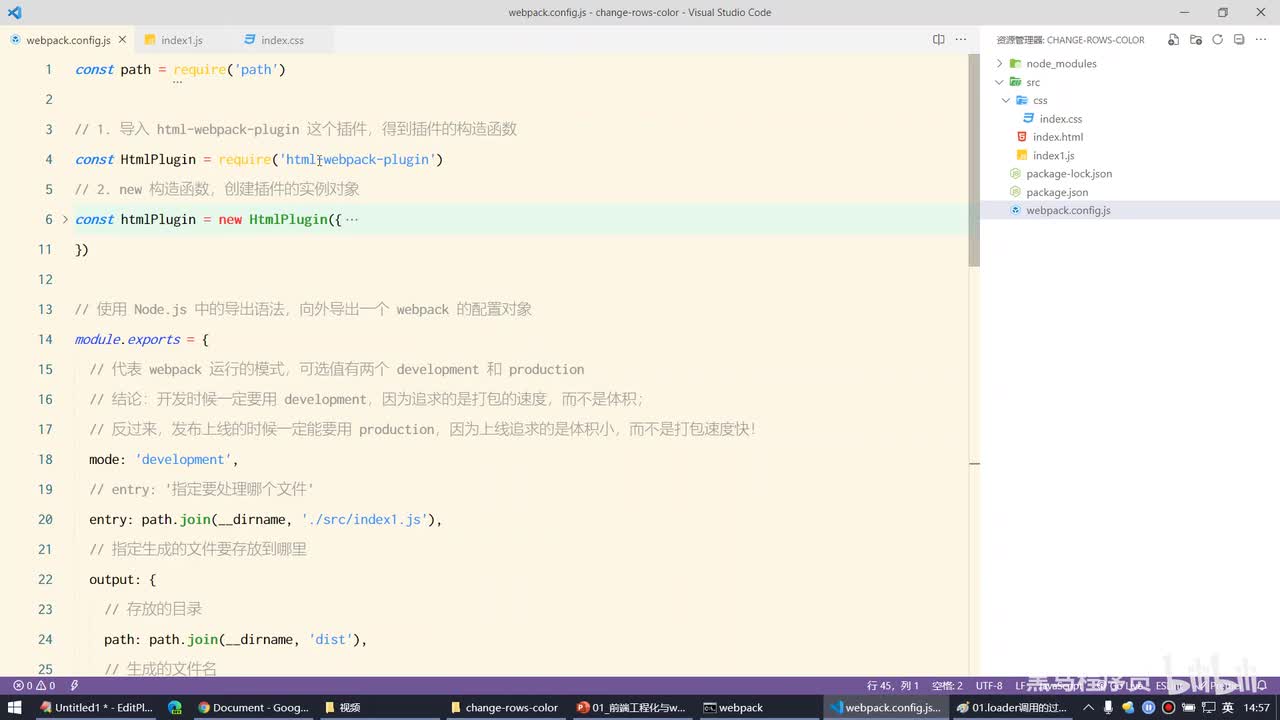Switch to Document Google Chrome taskbar window
The height and width of the screenshot is (720, 1280).
[253, 707]
